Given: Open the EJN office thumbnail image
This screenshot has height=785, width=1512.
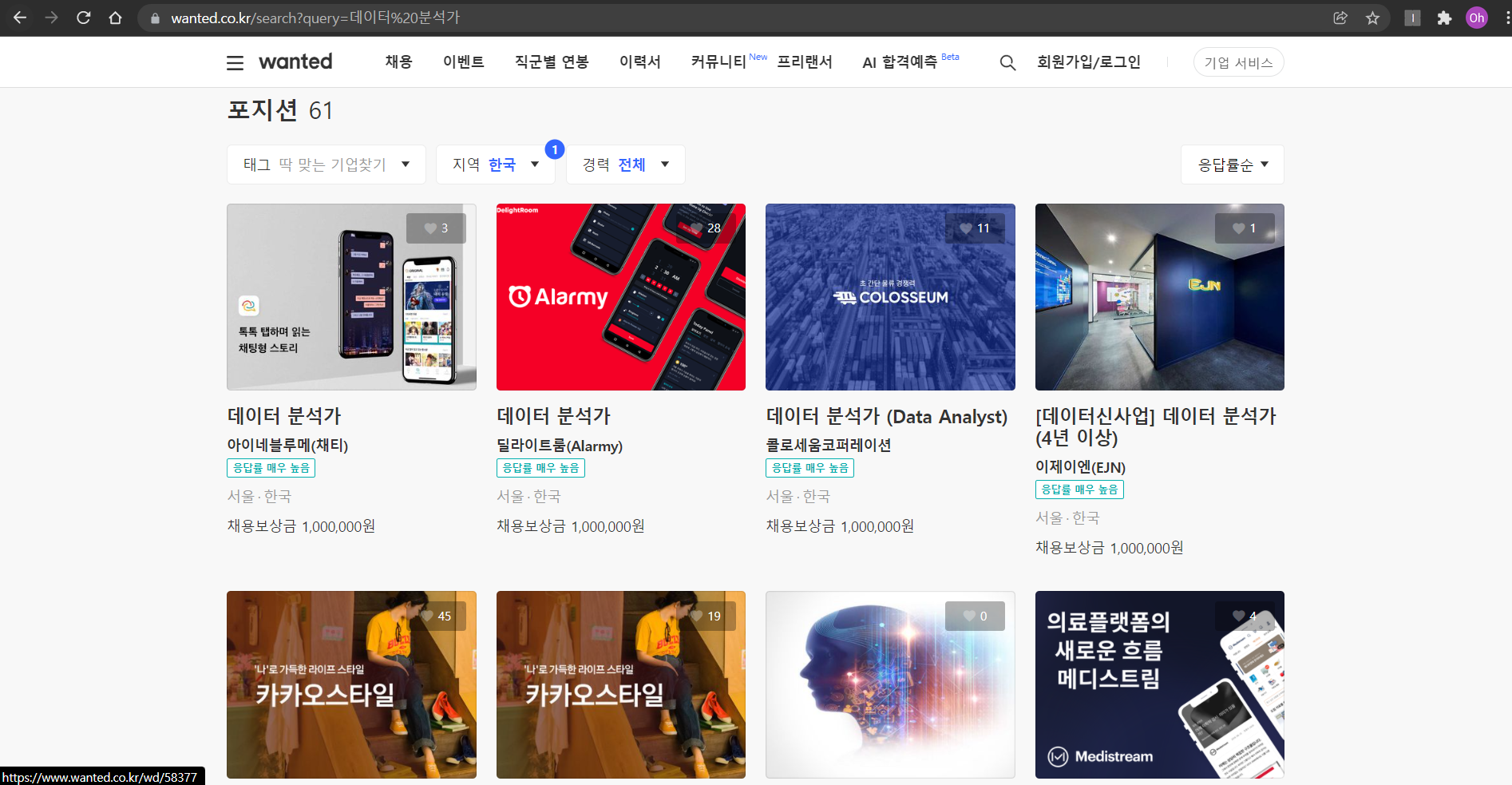Looking at the screenshot, I should point(1160,297).
